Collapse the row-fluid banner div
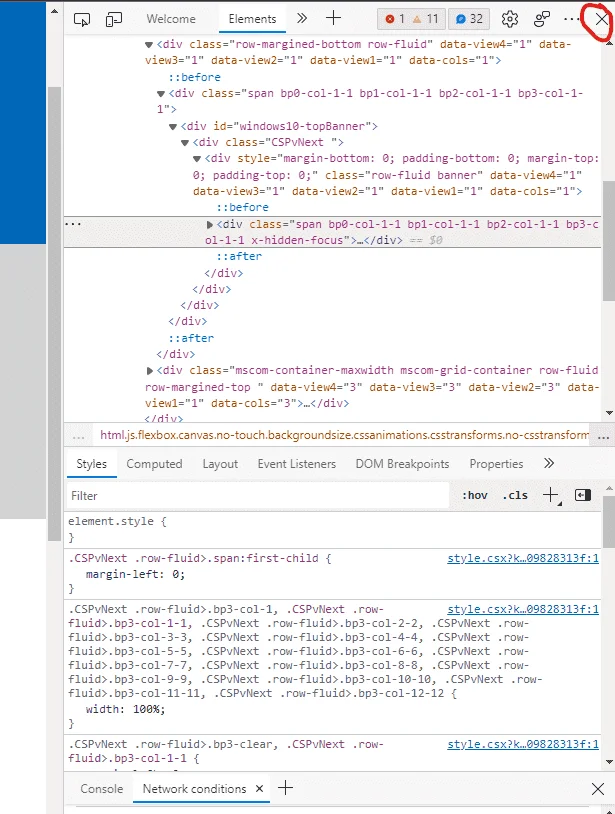The width and height of the screenshot is (615, 814). (x=197, y=159)
